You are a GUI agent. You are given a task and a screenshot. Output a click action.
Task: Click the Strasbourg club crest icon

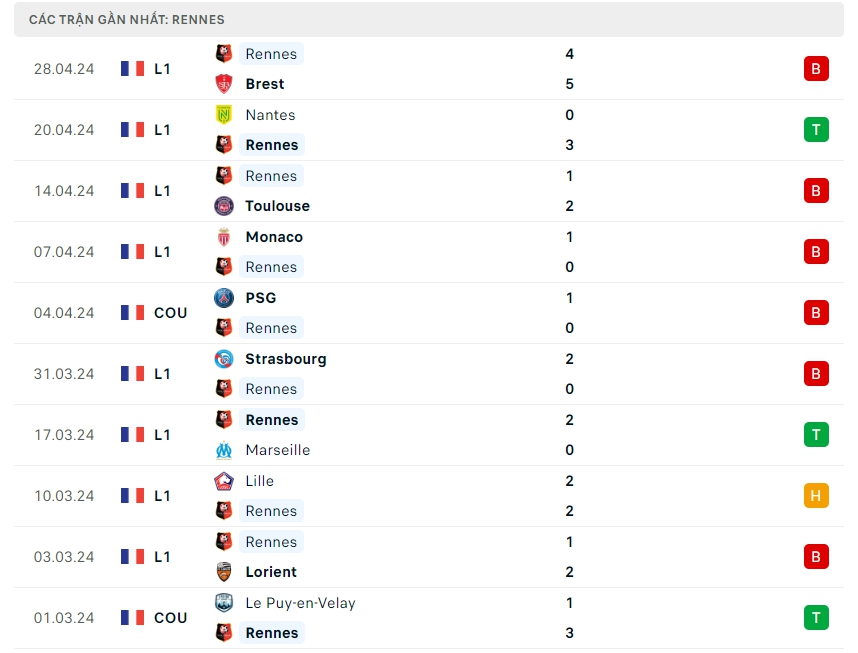tap(224, 359)
